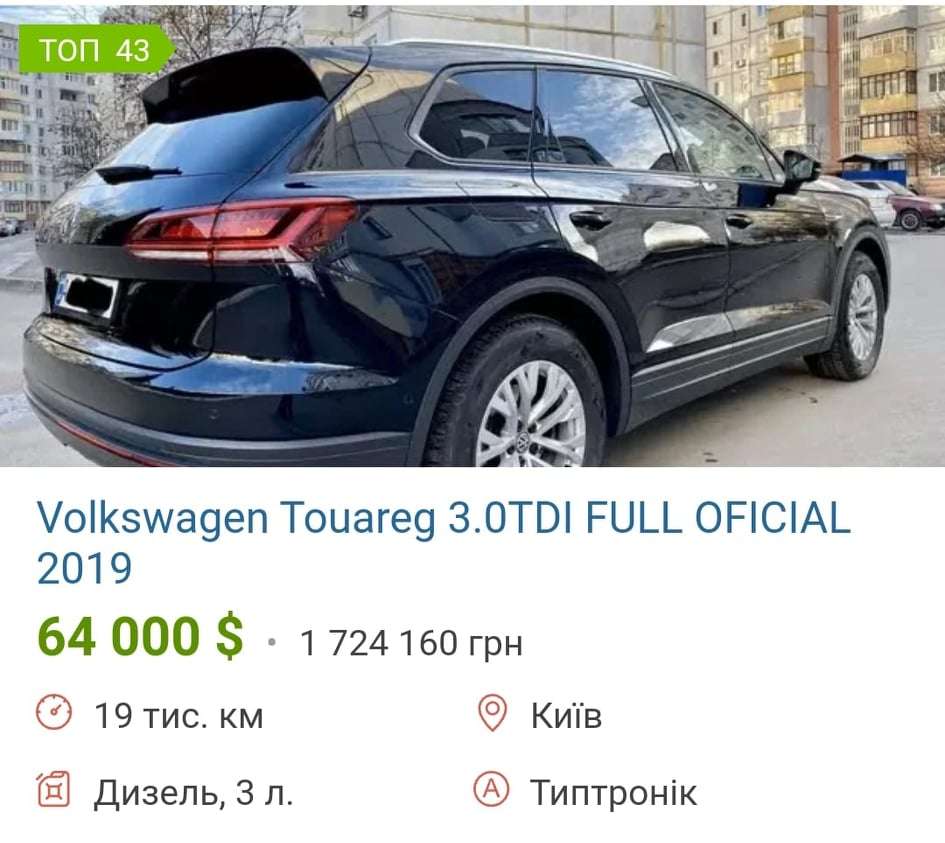Click the Дизель, 3 л. fuel text
This screenshot has height=843, width=945.
point(193,792)
